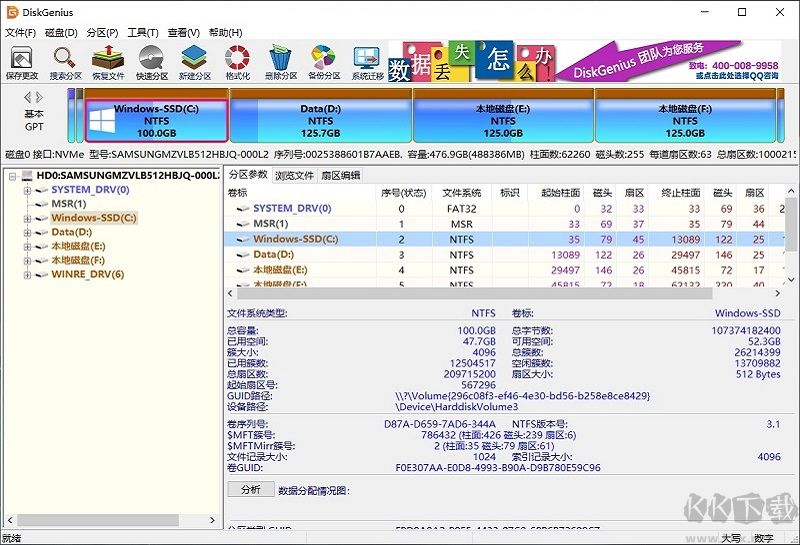Image resolution: width=800 pixels, height=545 pixels.
Task: Click the Delete Partition (删除分区) trash icon
Action: 281,62
